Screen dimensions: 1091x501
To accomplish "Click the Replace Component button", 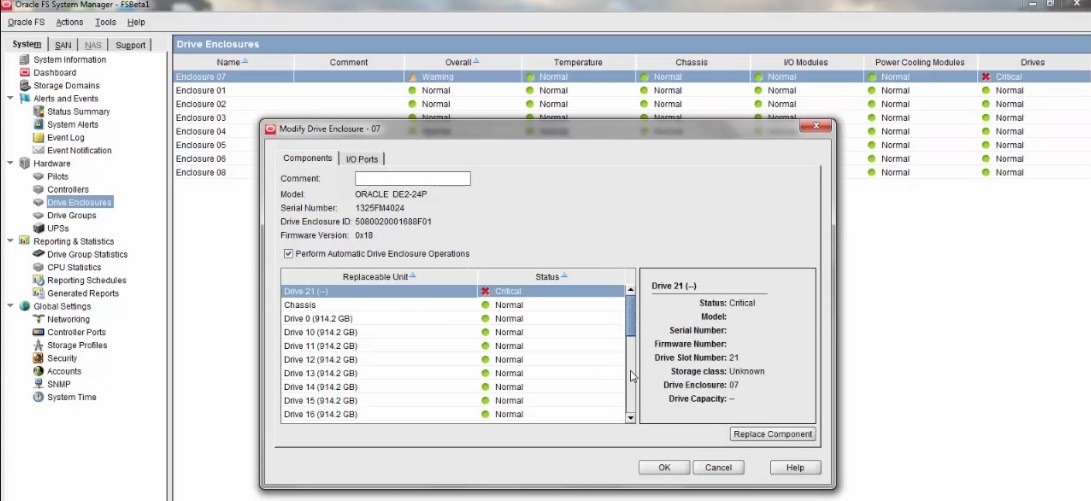I will (773, 435).
